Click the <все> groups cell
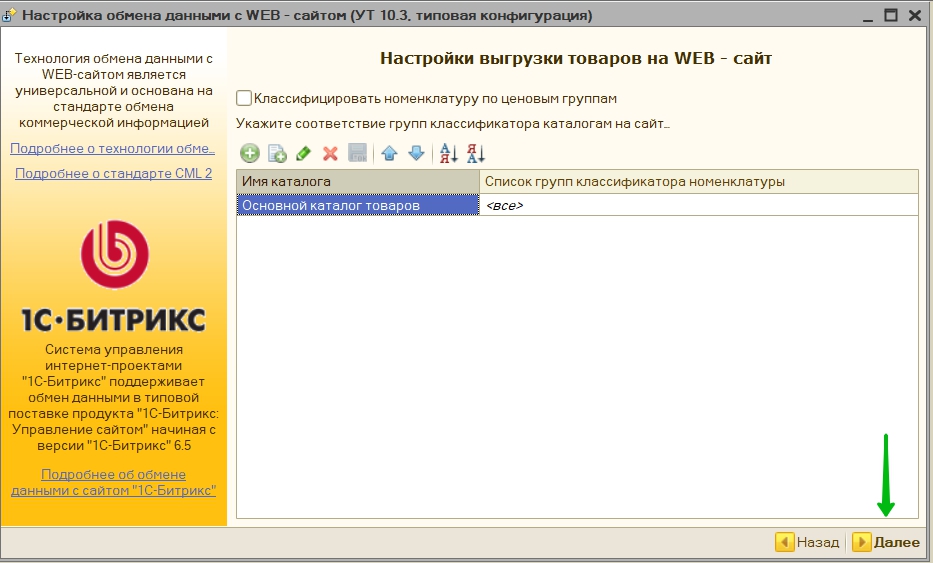 pos(699,205)
